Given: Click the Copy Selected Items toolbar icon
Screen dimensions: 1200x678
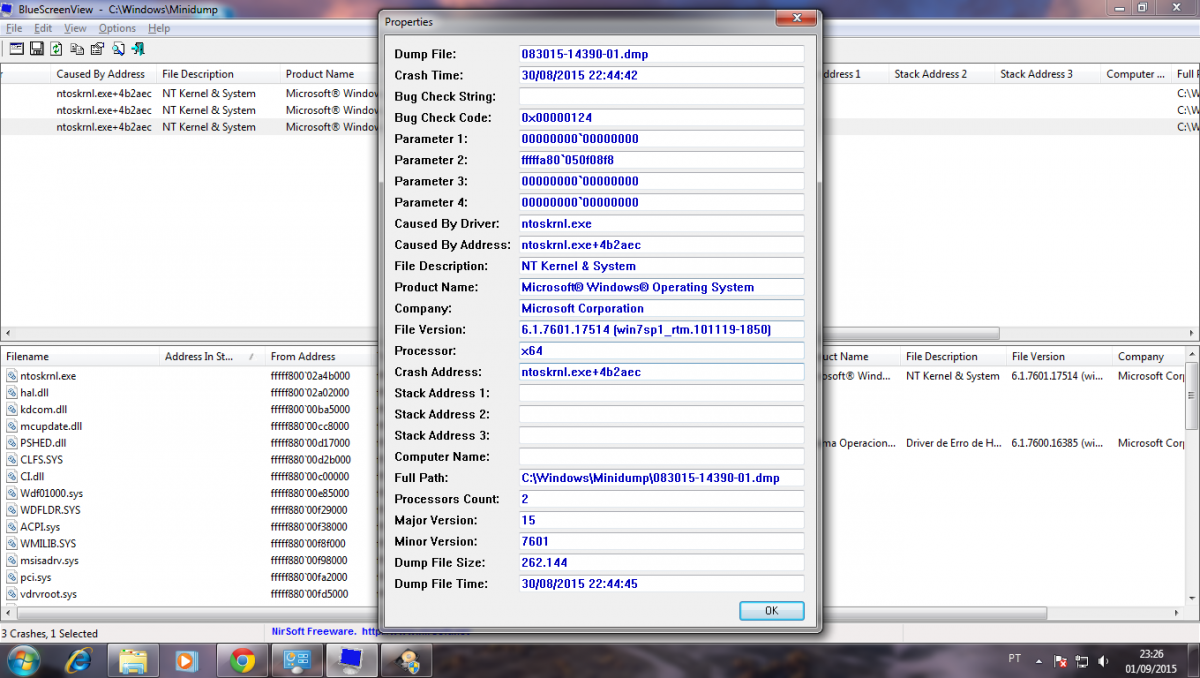Looking at the screenshot, I should tap(77, 48).
